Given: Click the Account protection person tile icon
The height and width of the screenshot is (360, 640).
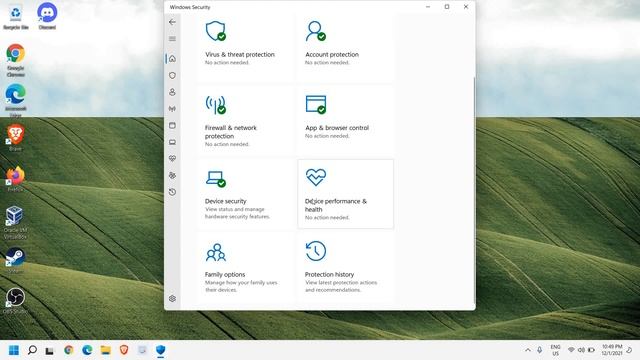Looking at the screenshot, I should (x=316, y=31).
